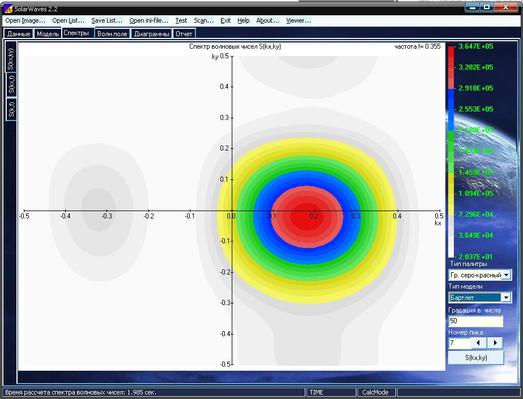Go to next peak number arrow
This screenshot has height=399, width=523.
pos(495,343)
